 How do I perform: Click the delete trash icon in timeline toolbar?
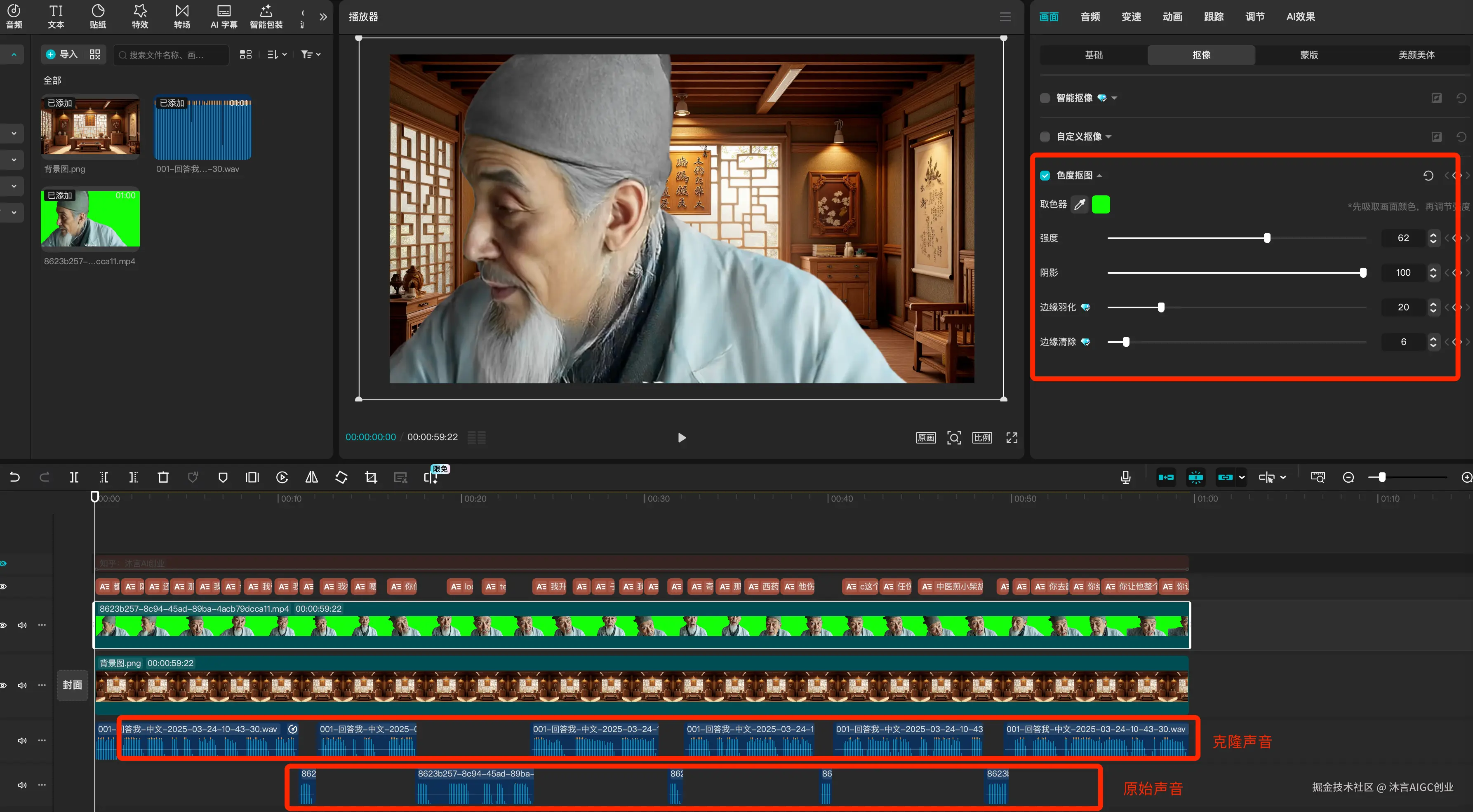tap(163, 477)
